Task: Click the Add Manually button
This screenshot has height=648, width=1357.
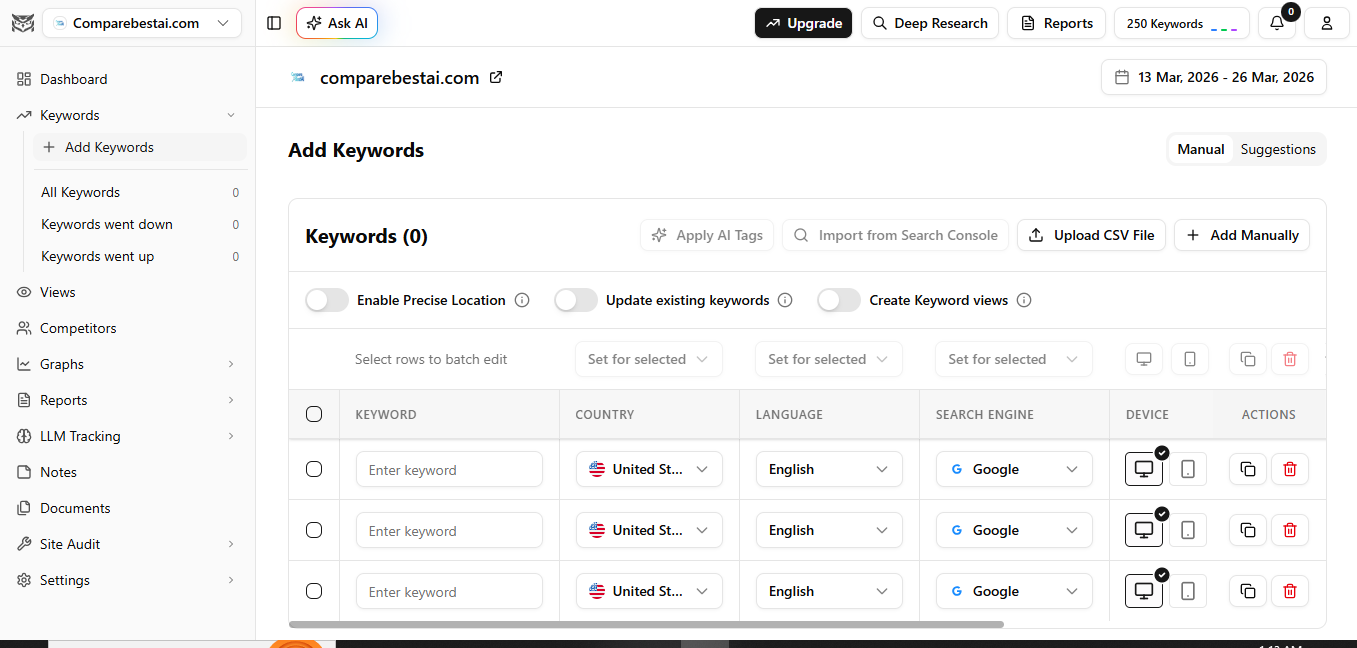Action: (x=1242, y=235)
